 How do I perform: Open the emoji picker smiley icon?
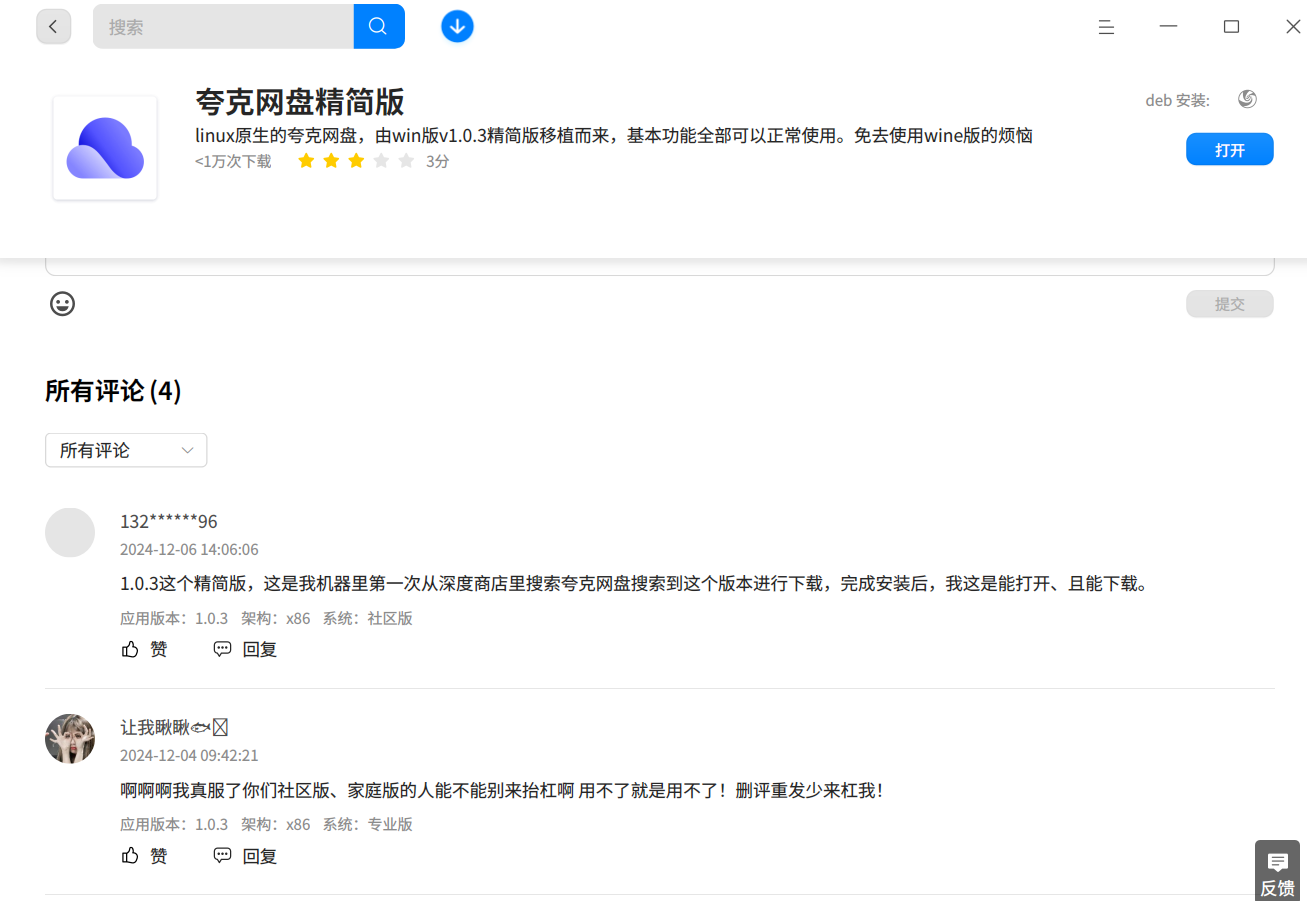coord(62,304)
